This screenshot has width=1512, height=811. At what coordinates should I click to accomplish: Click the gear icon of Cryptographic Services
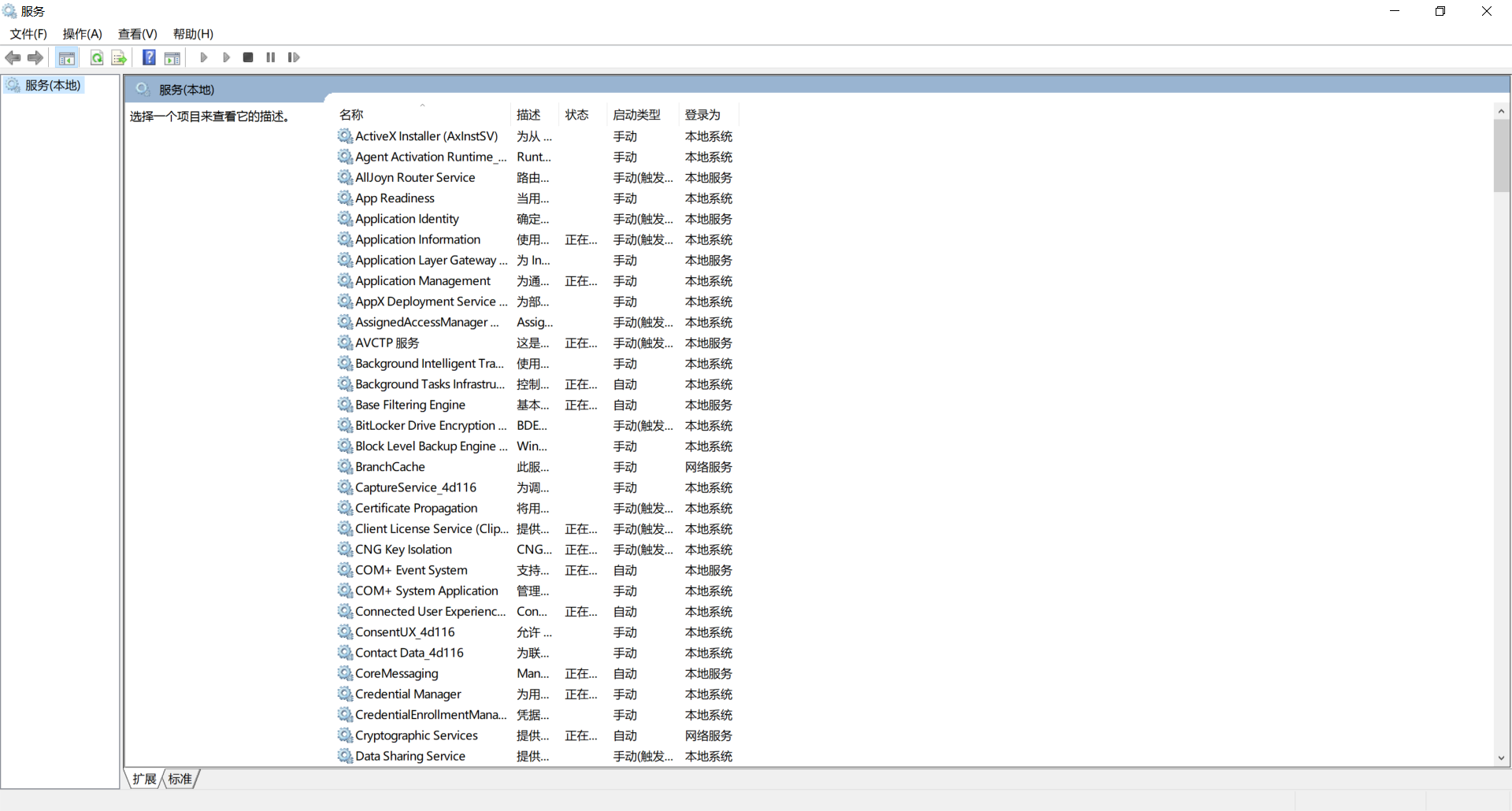coord(345,735)
